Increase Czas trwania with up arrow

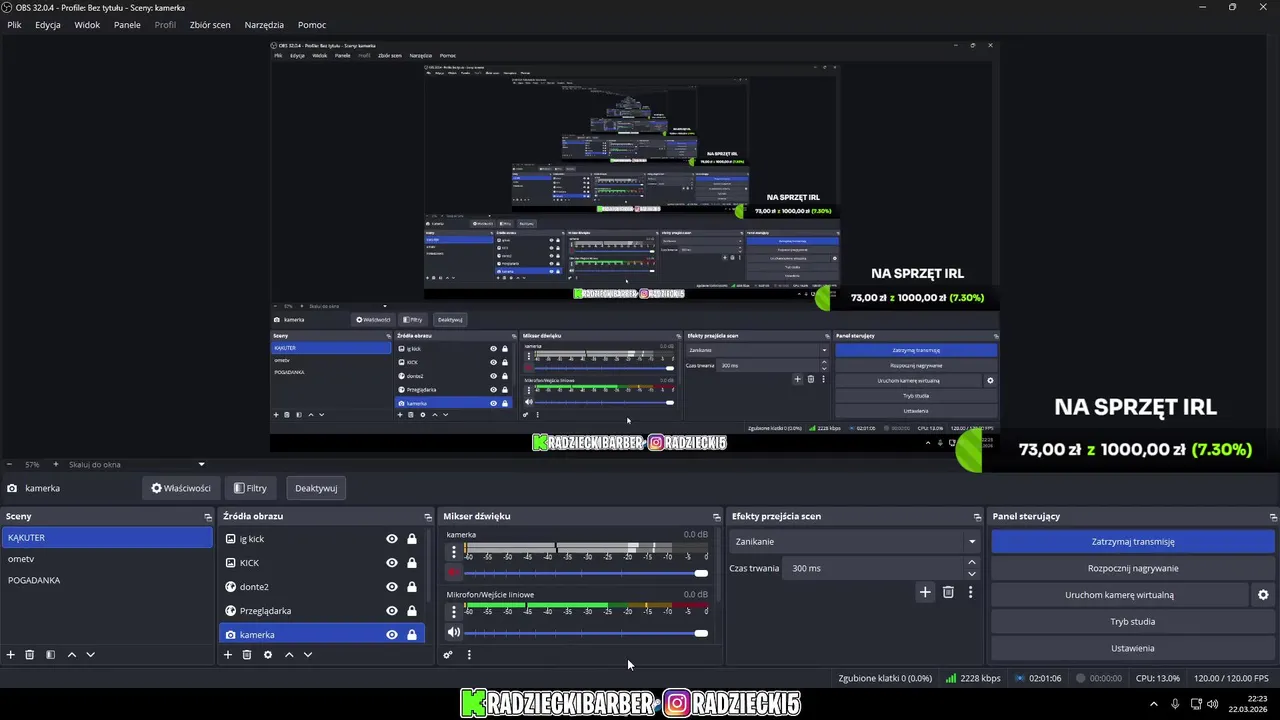(972, 562)
